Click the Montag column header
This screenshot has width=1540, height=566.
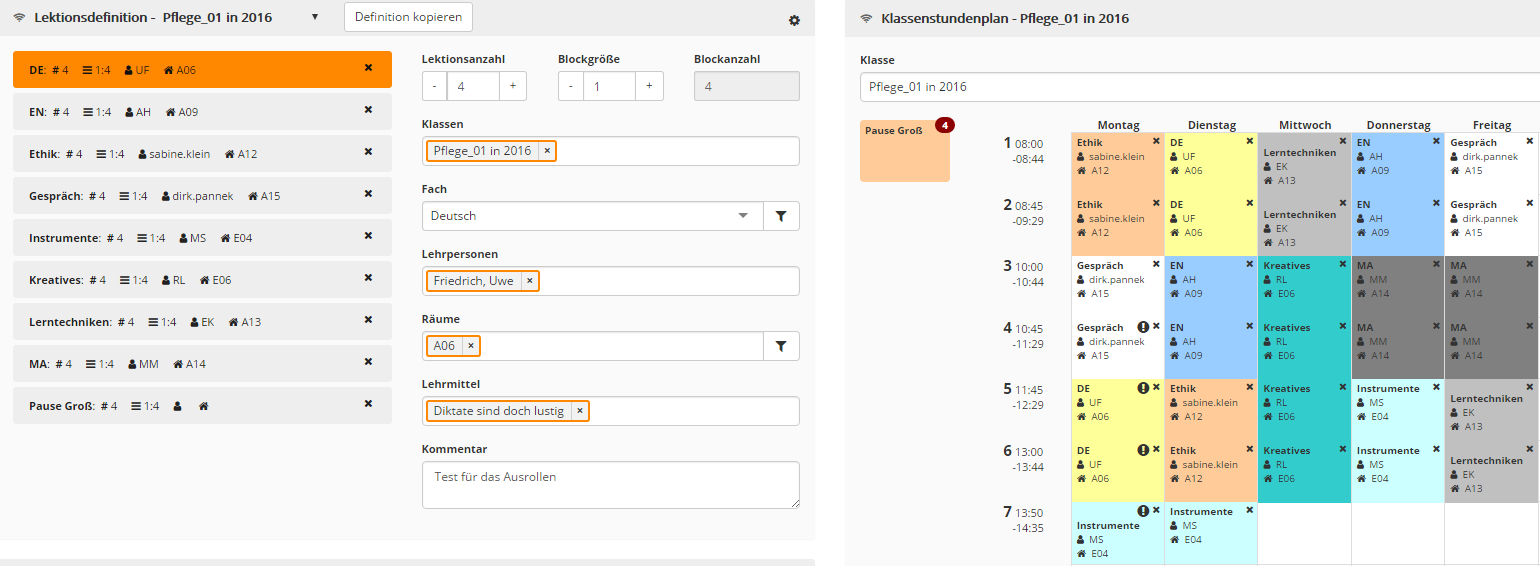click(x=1118, y=125)
